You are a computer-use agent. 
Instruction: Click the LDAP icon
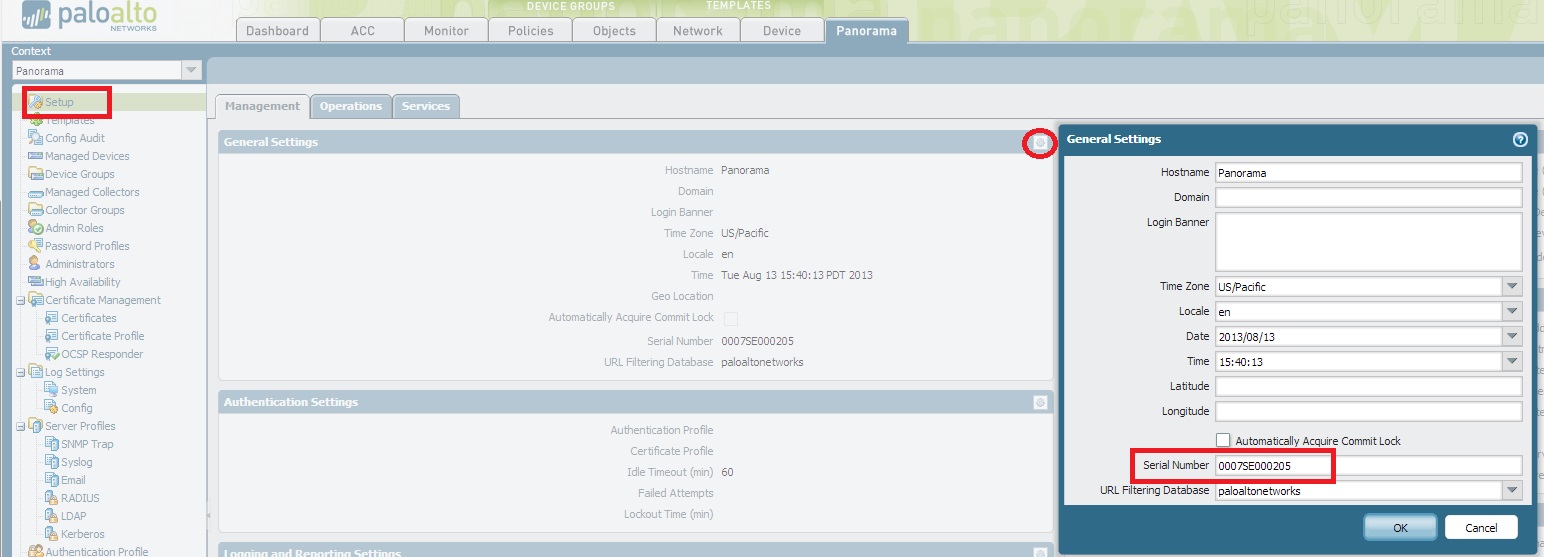tap(52, 516)
